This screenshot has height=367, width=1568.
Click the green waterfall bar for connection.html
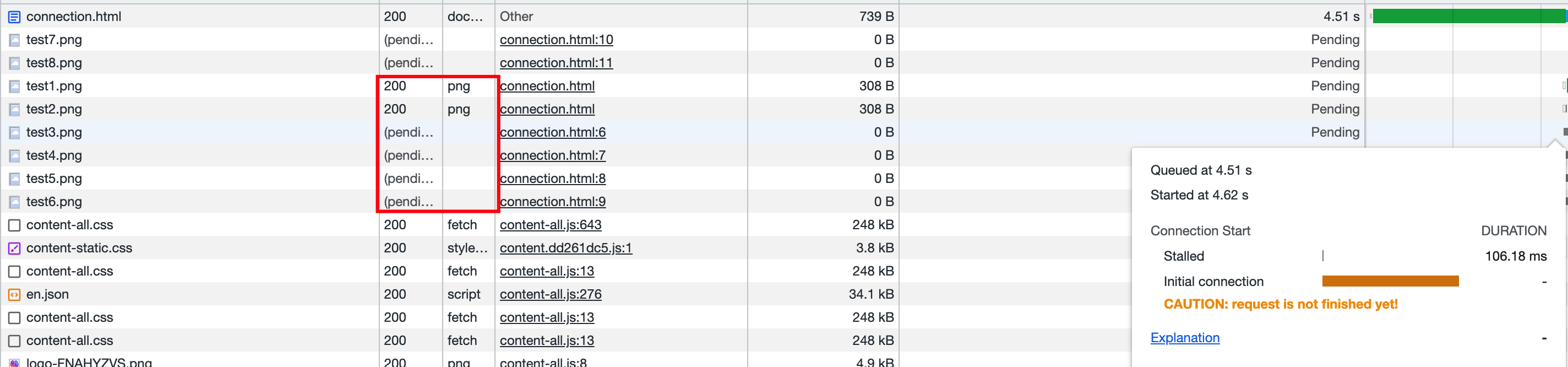(1467, 17)
